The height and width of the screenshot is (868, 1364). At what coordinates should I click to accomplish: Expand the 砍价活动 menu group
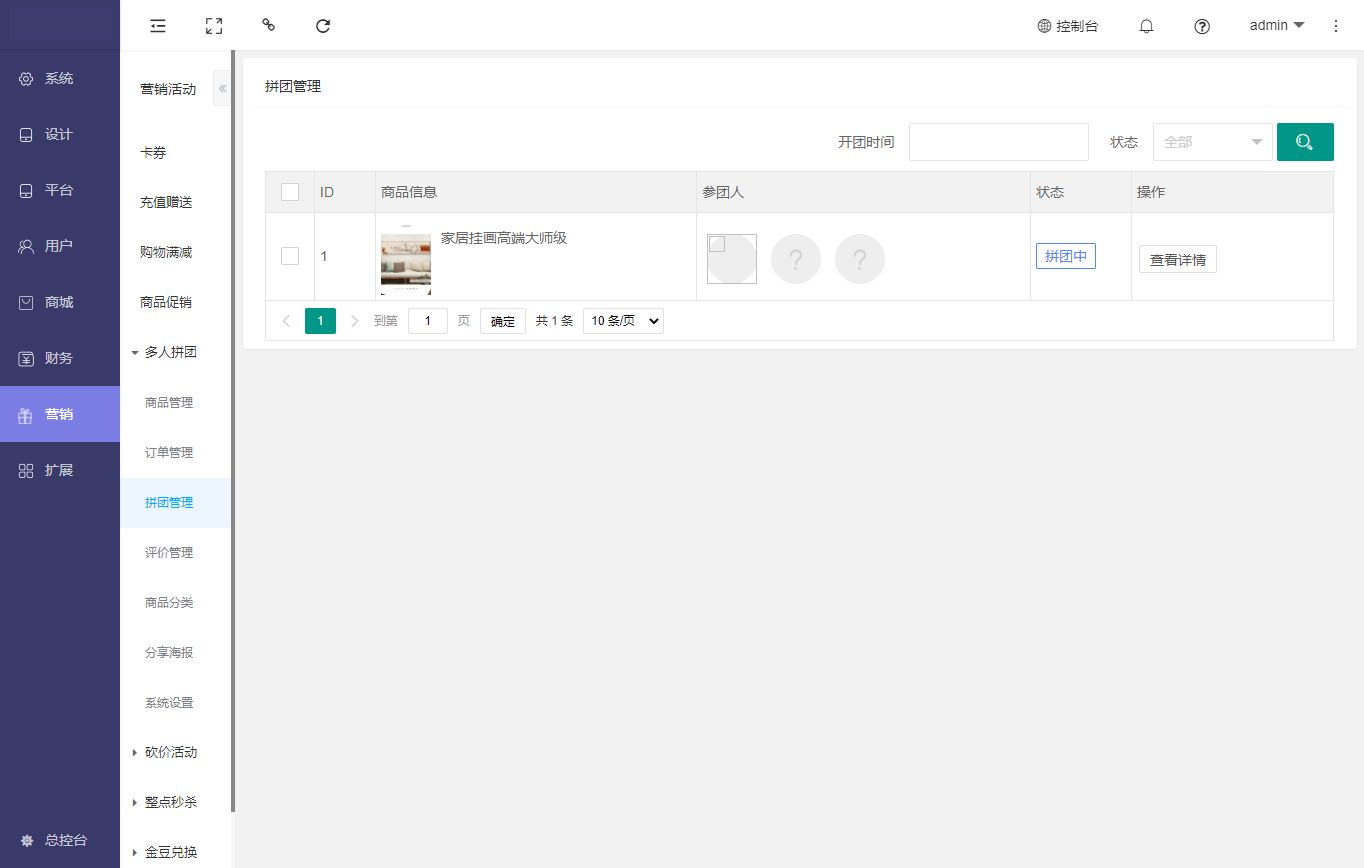[x=170, y=752]
